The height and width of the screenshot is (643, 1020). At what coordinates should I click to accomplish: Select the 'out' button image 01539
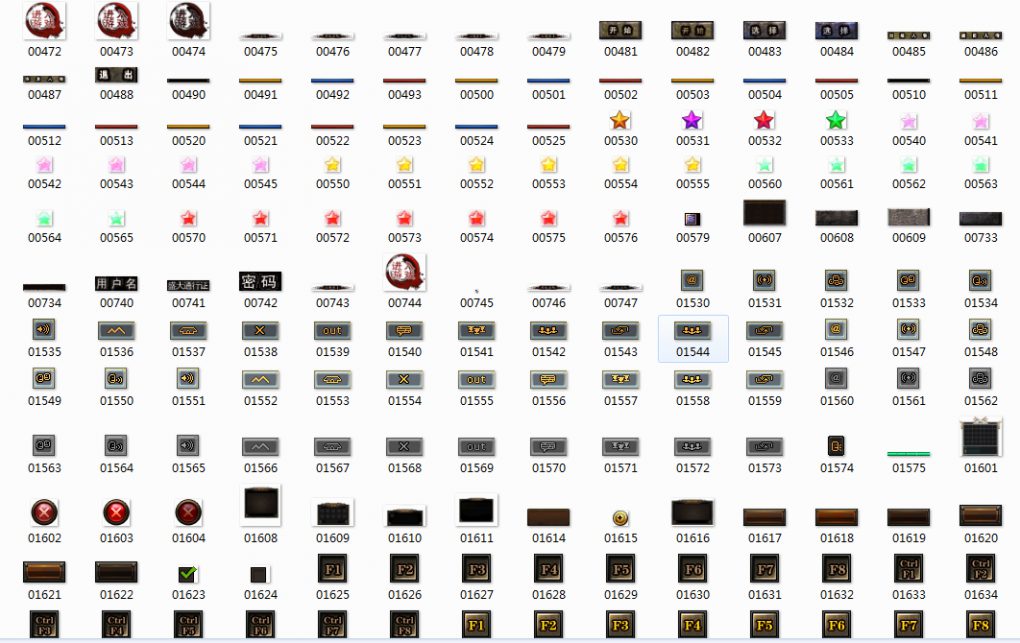pyautogui.click(x=333, y=331)
